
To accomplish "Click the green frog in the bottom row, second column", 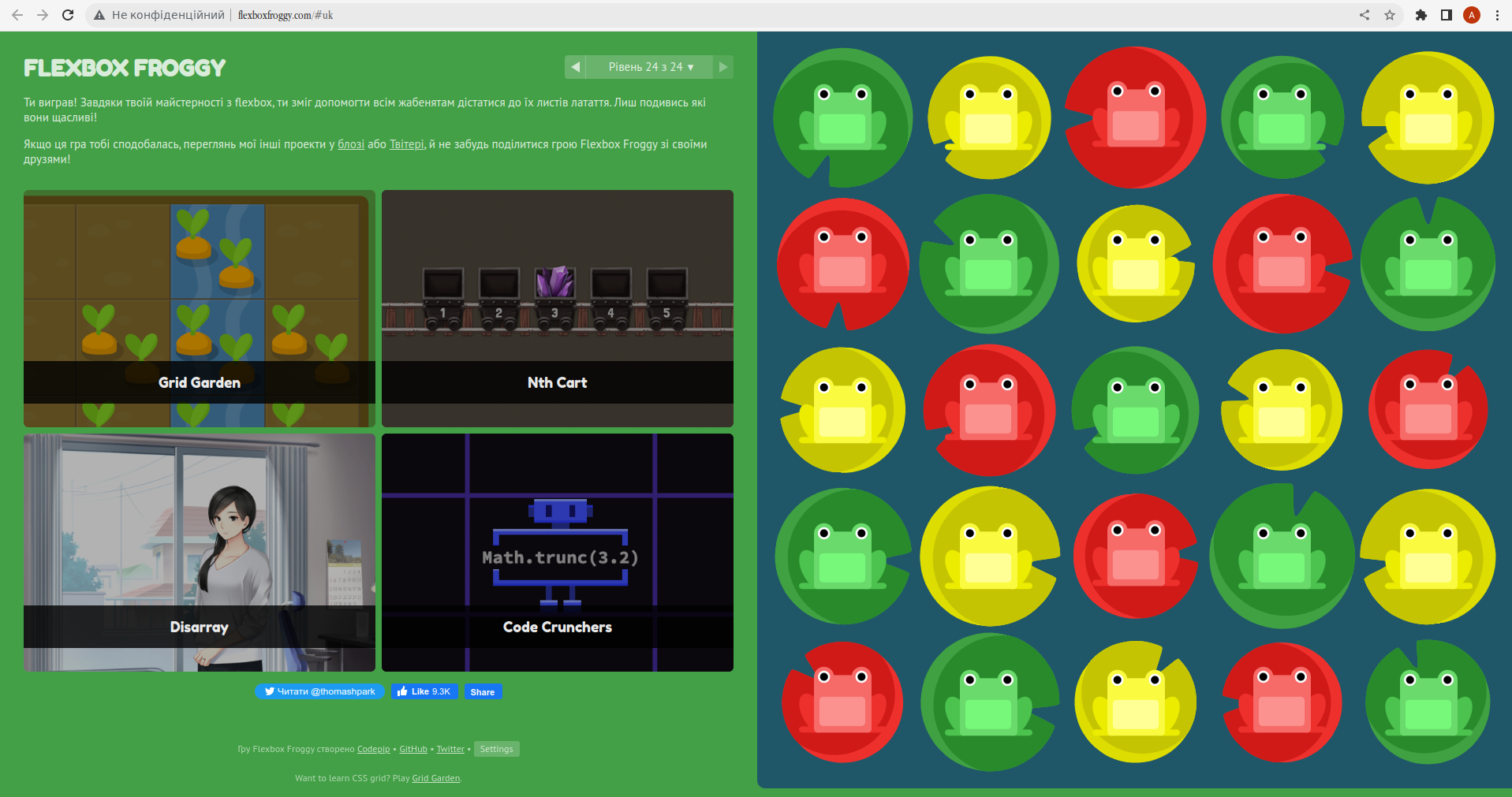I will pos(989,702).
